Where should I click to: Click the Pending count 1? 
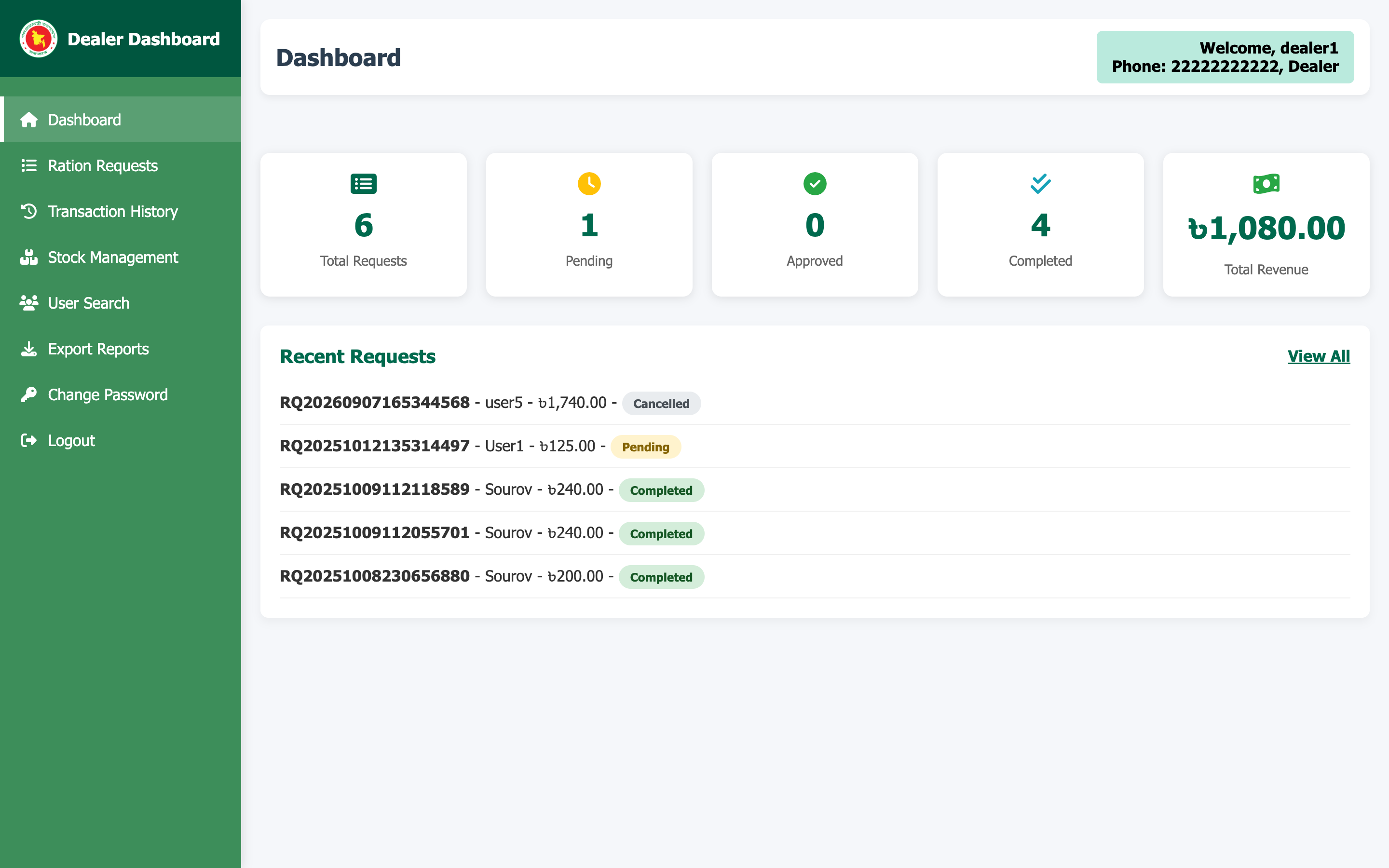(x=589, y=225)
